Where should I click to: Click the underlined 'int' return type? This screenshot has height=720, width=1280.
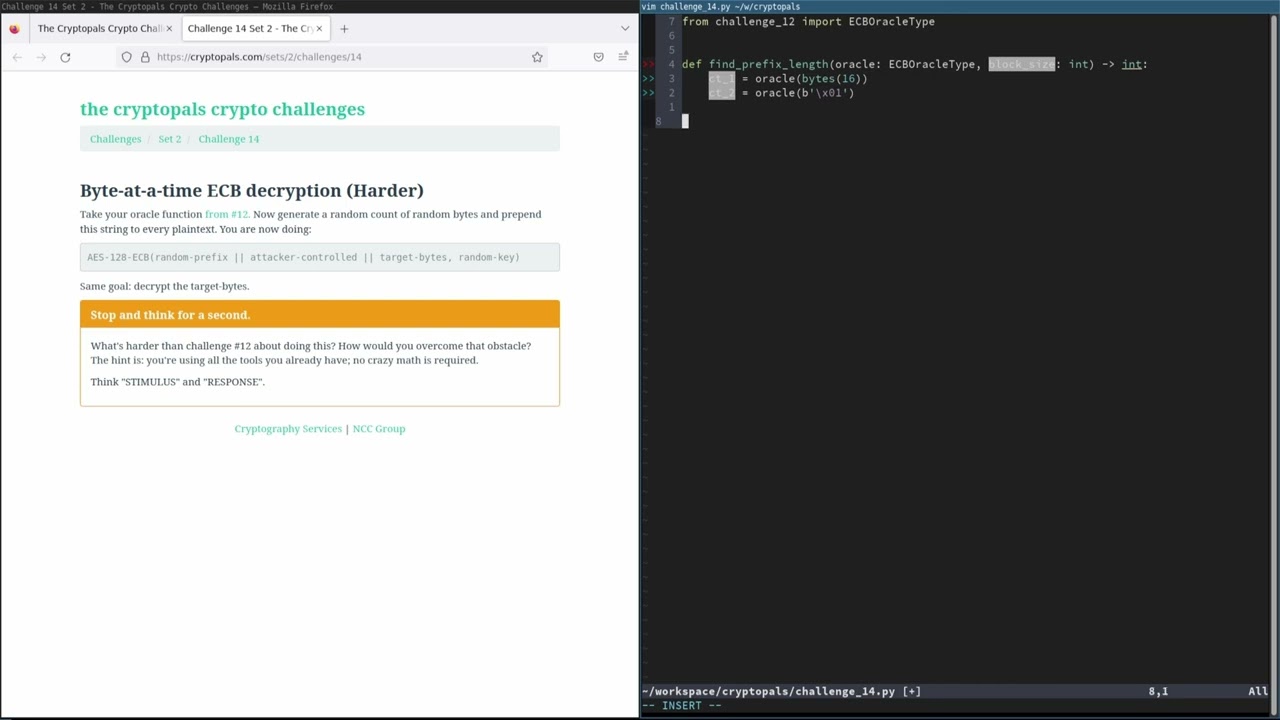tap(1131, 64)
